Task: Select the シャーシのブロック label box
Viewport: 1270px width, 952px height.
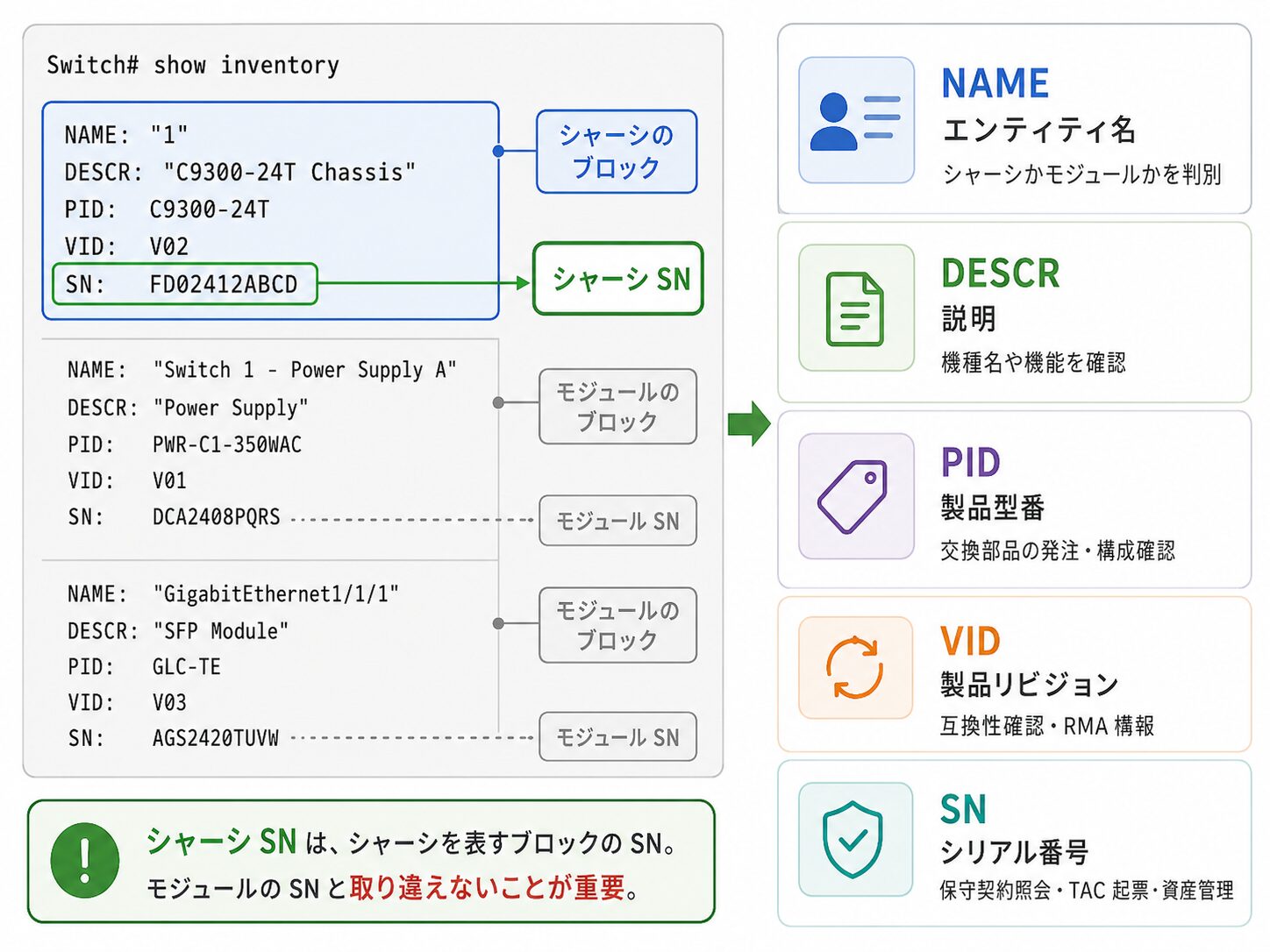Action: (x=617, y=151)
